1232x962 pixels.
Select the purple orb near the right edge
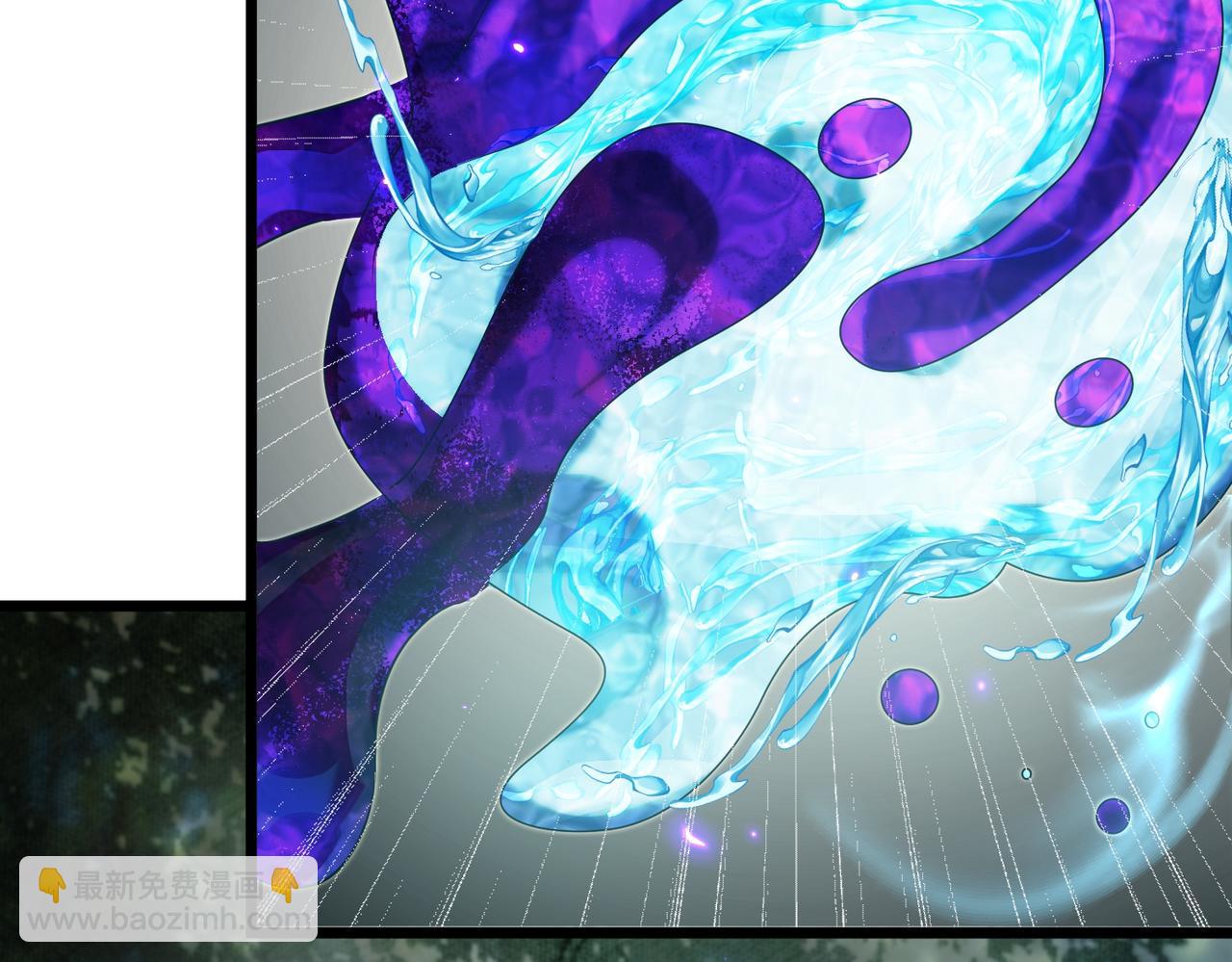[x=1093, y=392]
